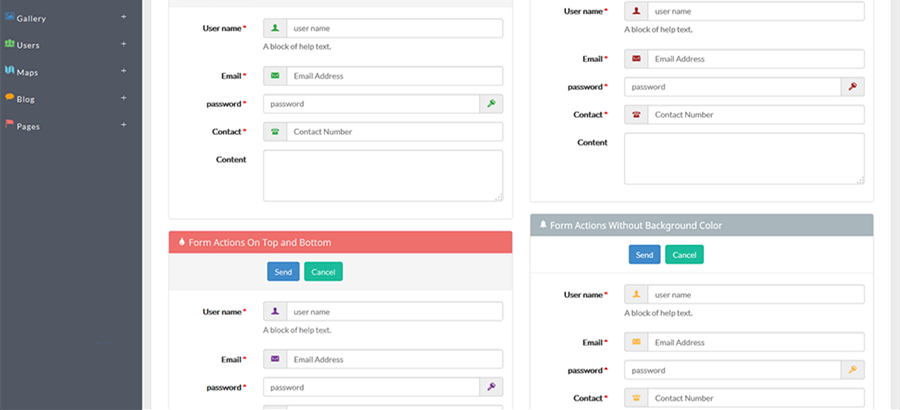Click the Maps icon in sidebar

tap(9, 70)
